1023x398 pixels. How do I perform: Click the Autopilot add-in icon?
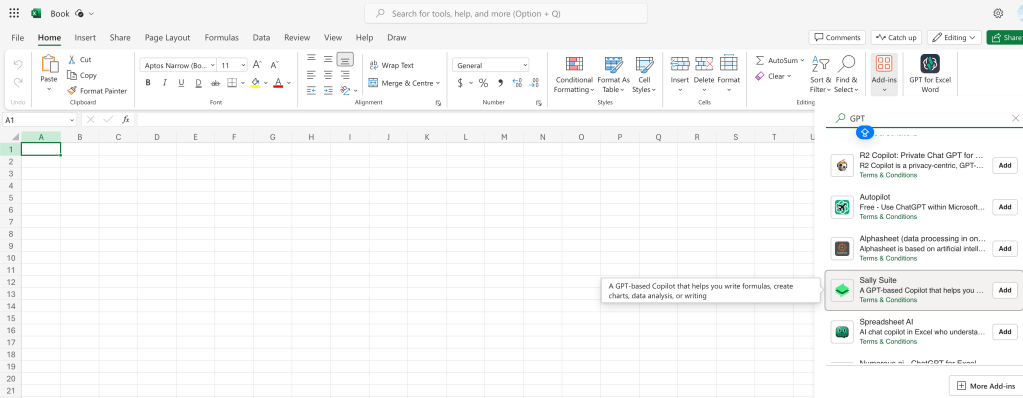coord(842,207)
